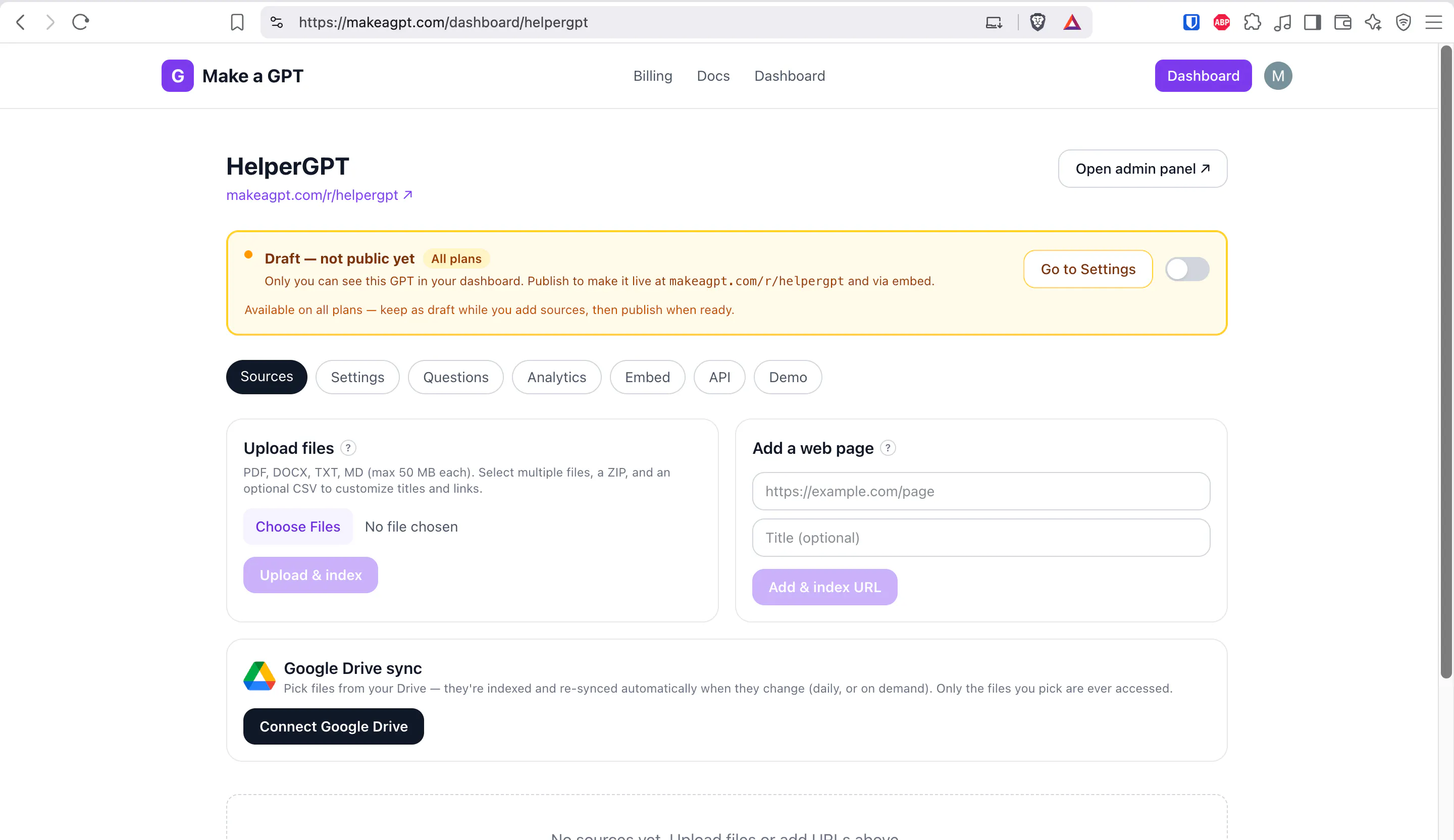Open the Brave Wallet icon

pos(1342,23)
